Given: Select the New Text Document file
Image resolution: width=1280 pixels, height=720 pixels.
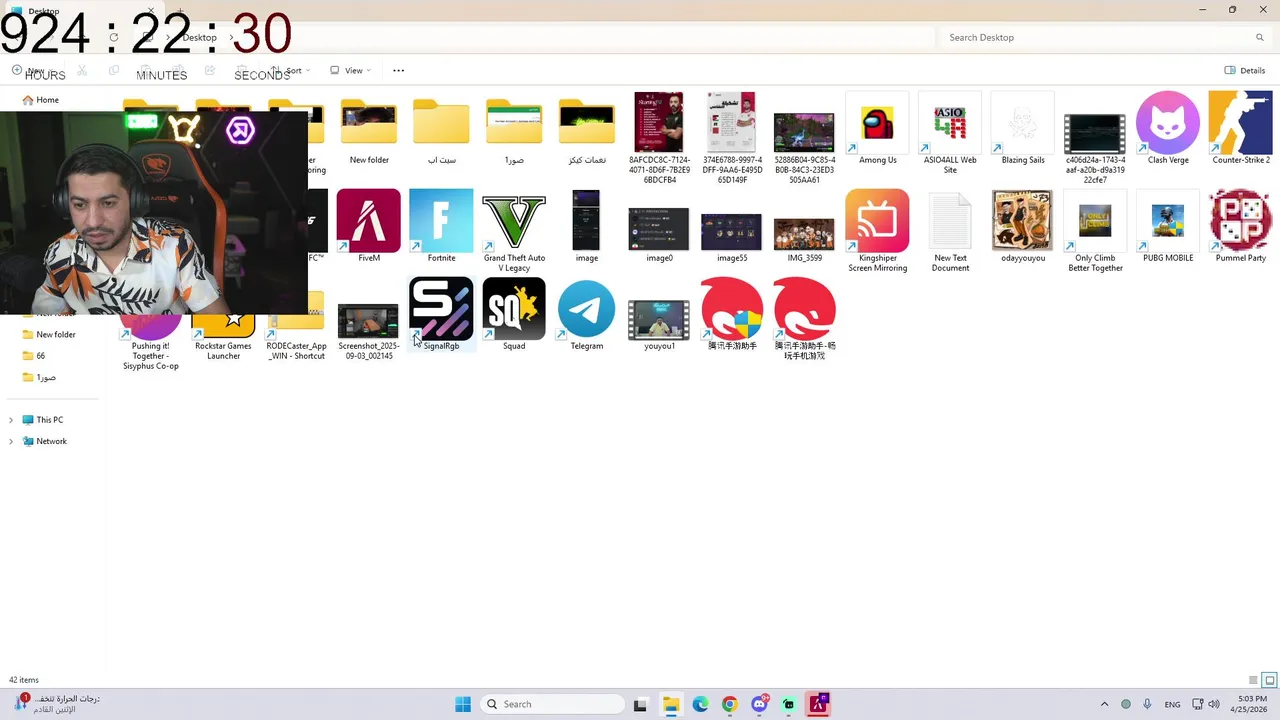Looking at the screenshot, I should 950,220.
